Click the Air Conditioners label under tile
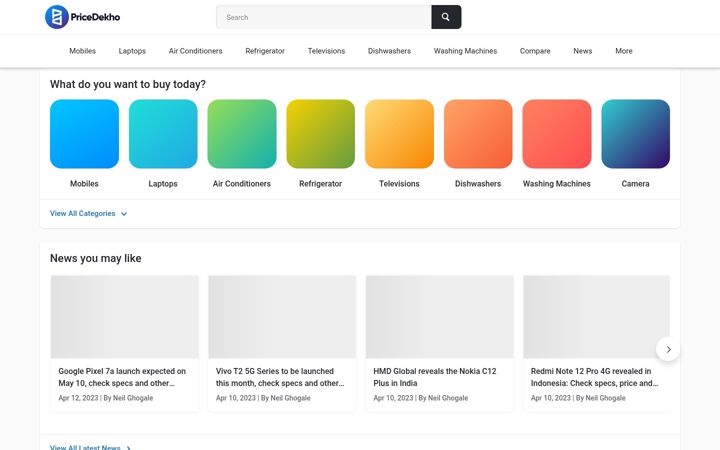 242,184
